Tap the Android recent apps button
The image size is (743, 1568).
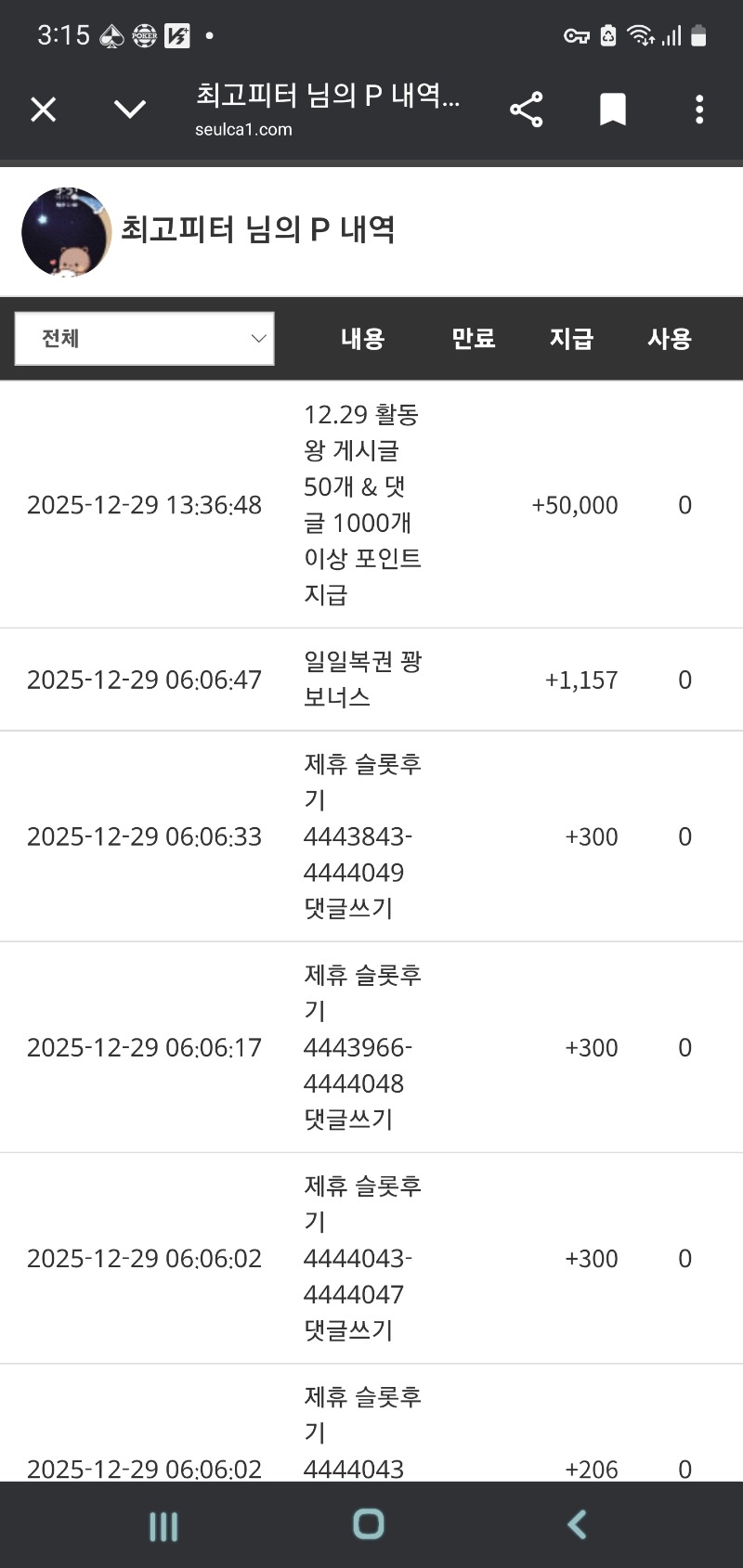pyautogui.click(x=163, y=1525)
